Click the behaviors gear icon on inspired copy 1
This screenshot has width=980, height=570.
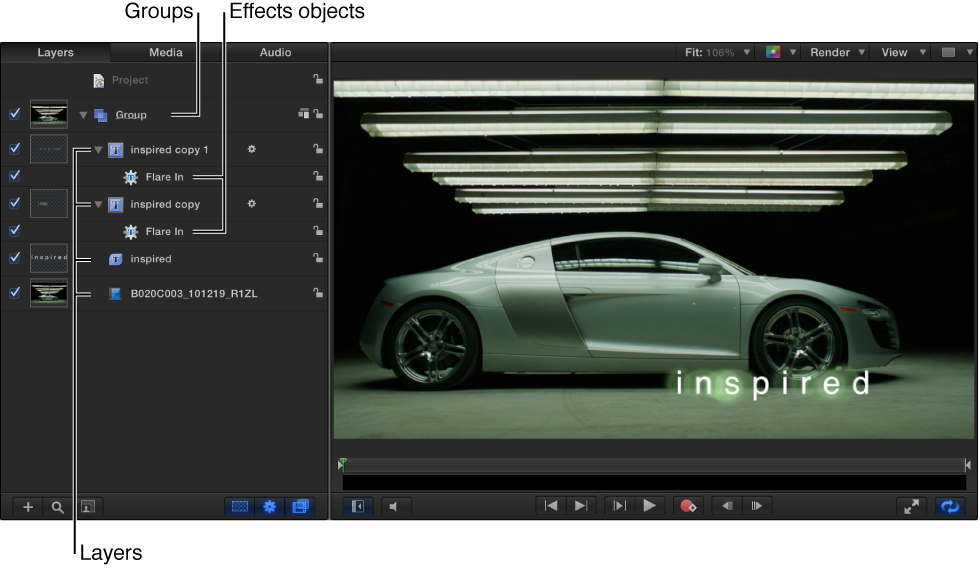[x=252, y=149]
